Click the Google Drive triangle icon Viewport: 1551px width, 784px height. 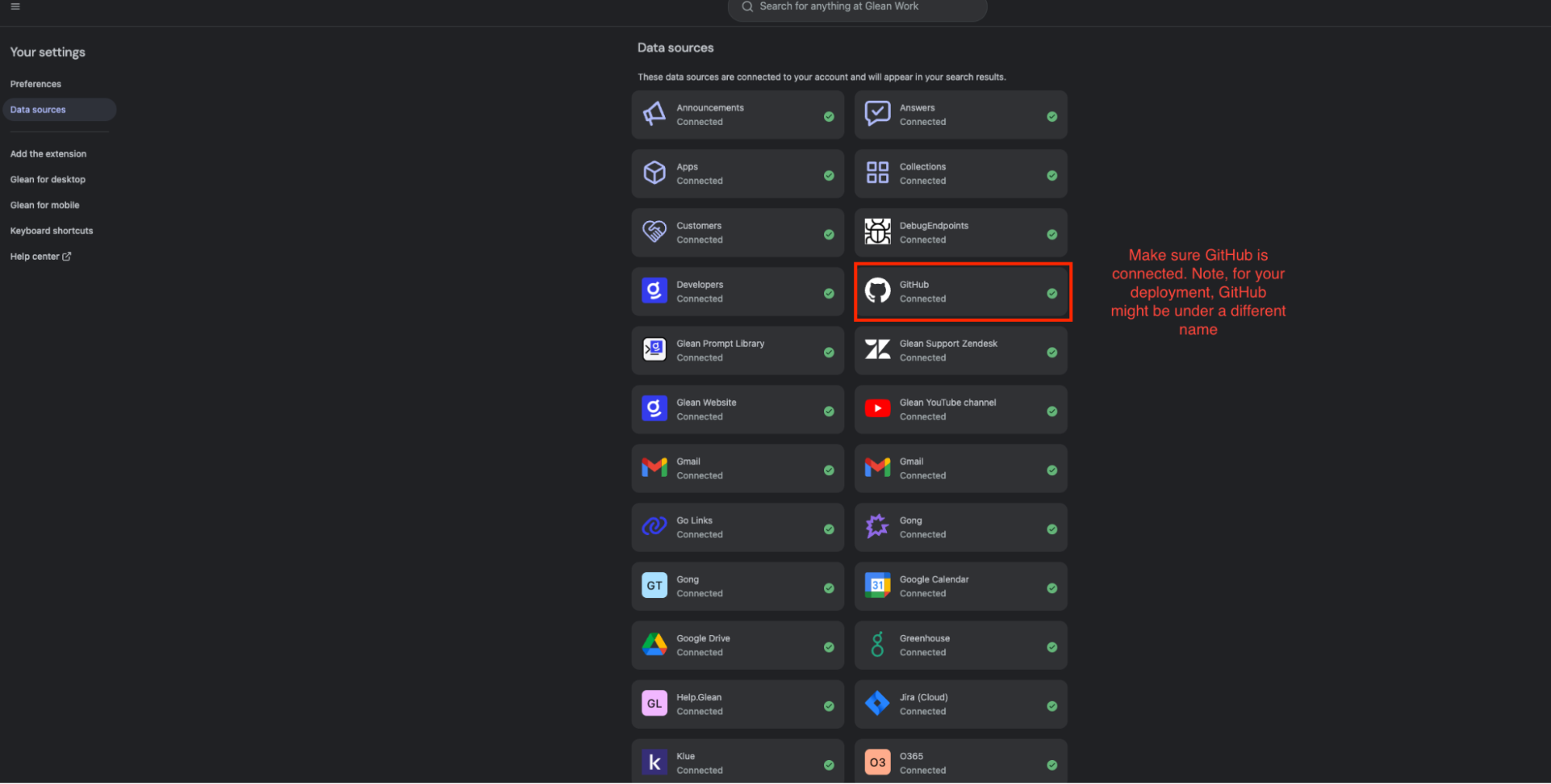tap(654, 644)
